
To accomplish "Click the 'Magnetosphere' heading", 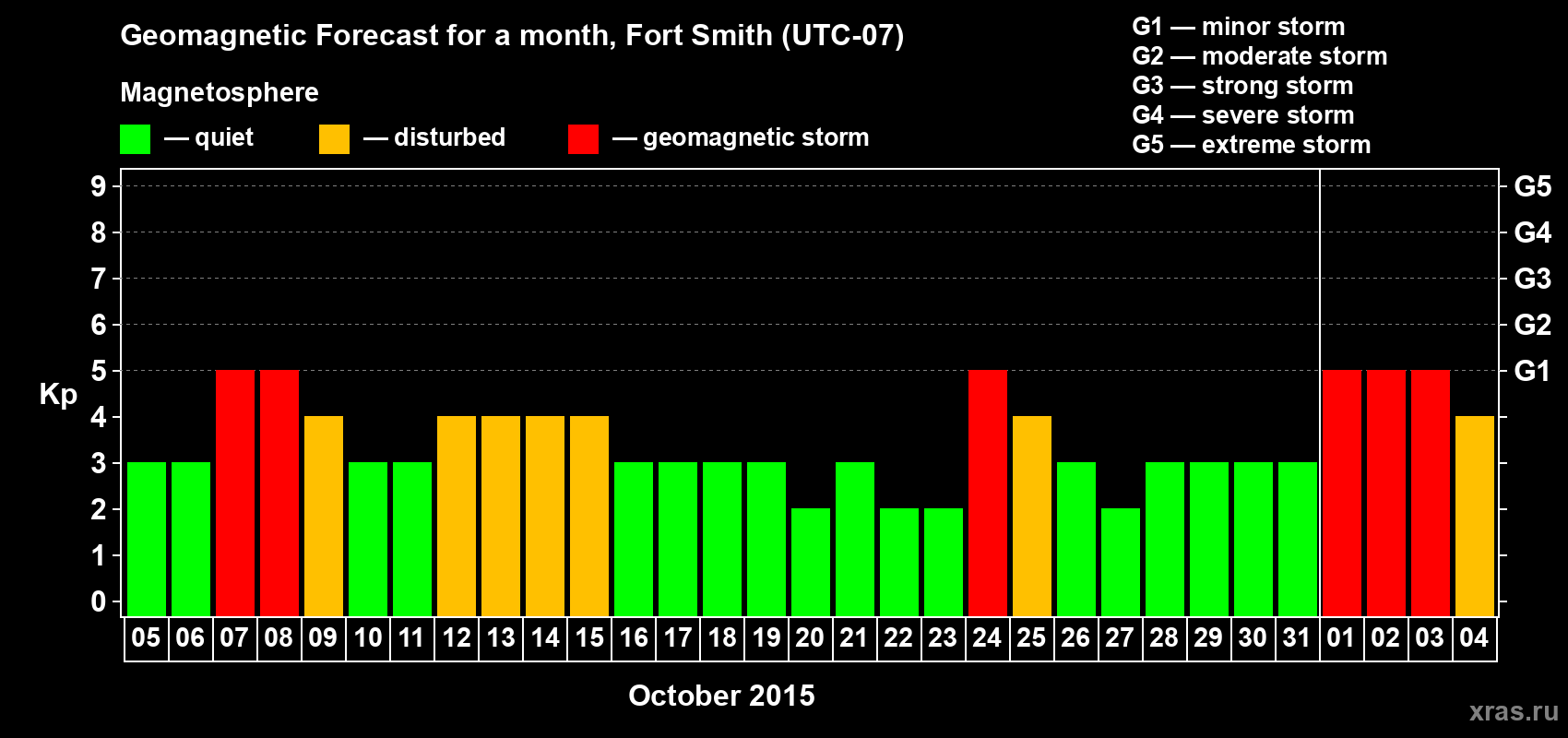I will [220, 93].
